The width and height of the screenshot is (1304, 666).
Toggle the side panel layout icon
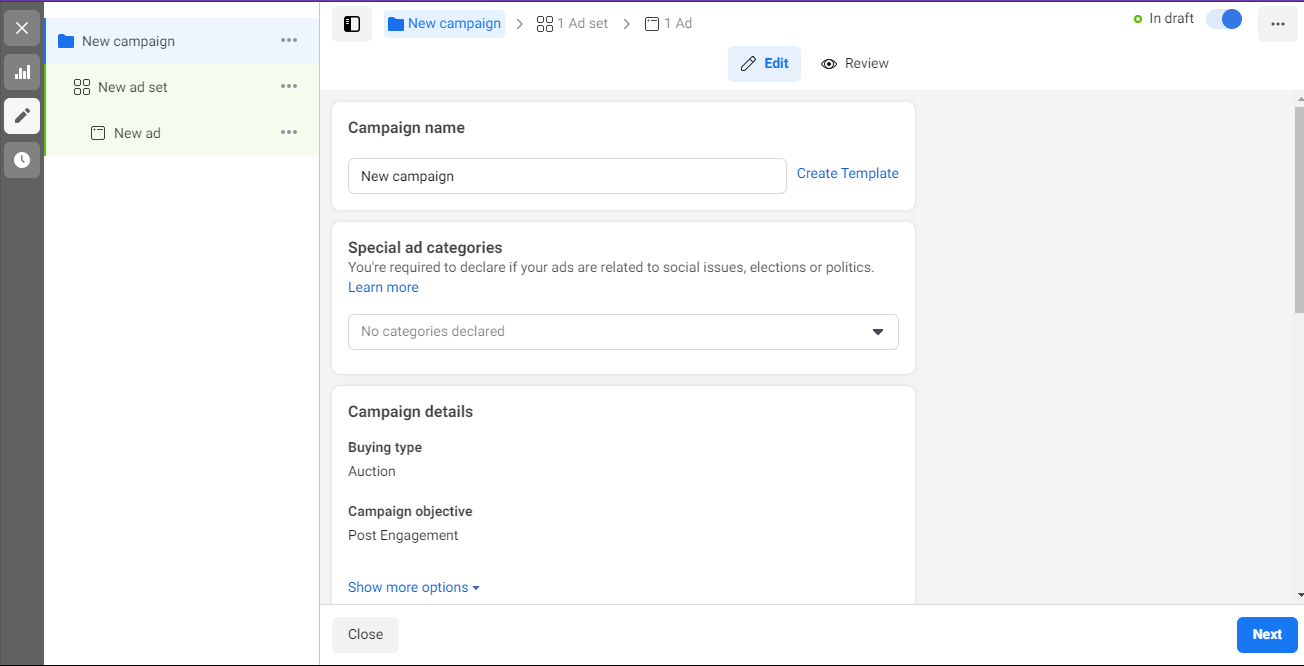(352, 24)
